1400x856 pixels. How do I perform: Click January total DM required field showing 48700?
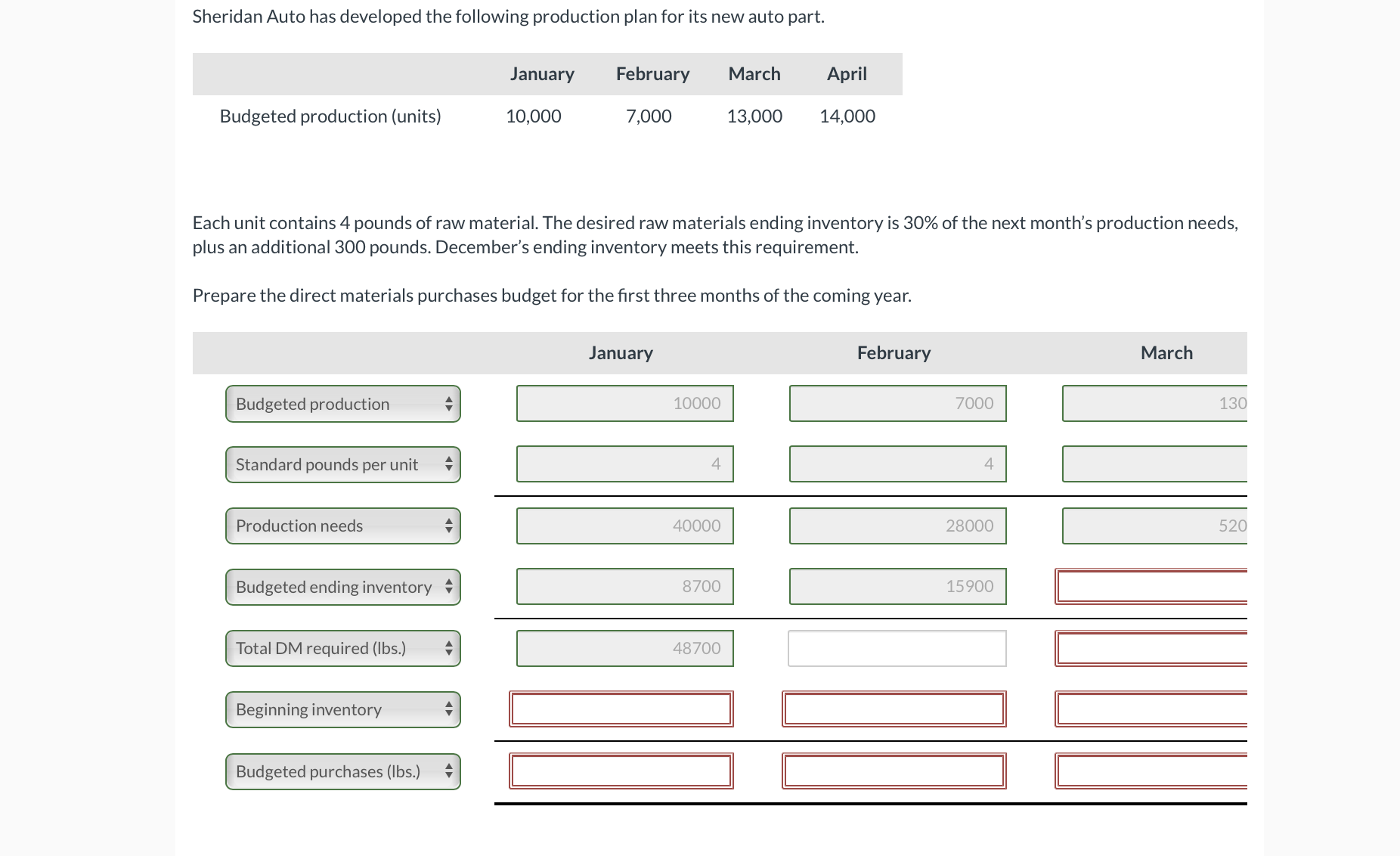[625, 648]
